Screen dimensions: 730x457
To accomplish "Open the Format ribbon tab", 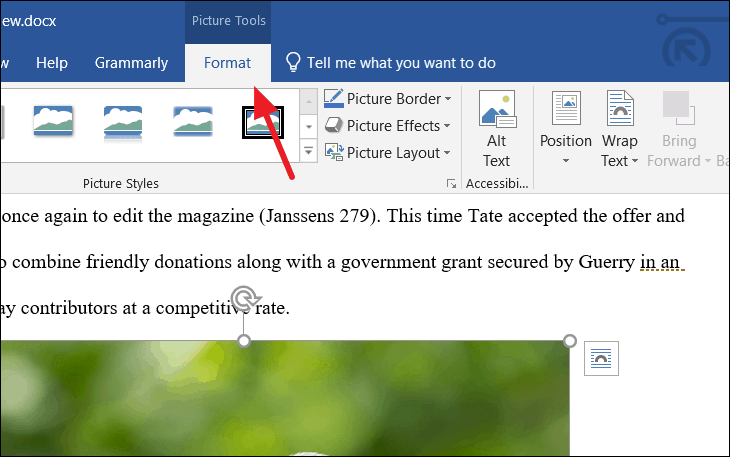I will (227, 63).
